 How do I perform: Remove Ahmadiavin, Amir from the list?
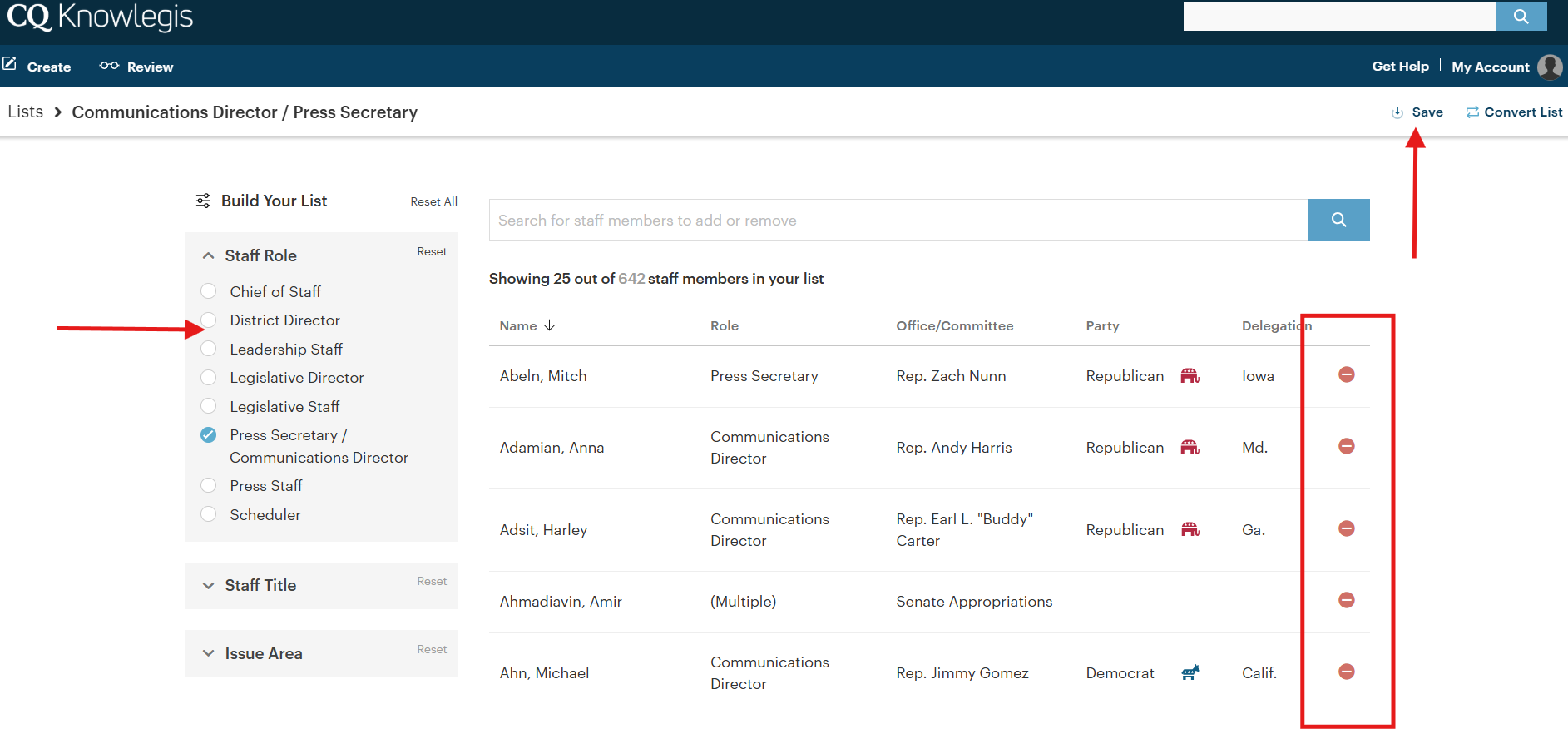click(1346, 601)
